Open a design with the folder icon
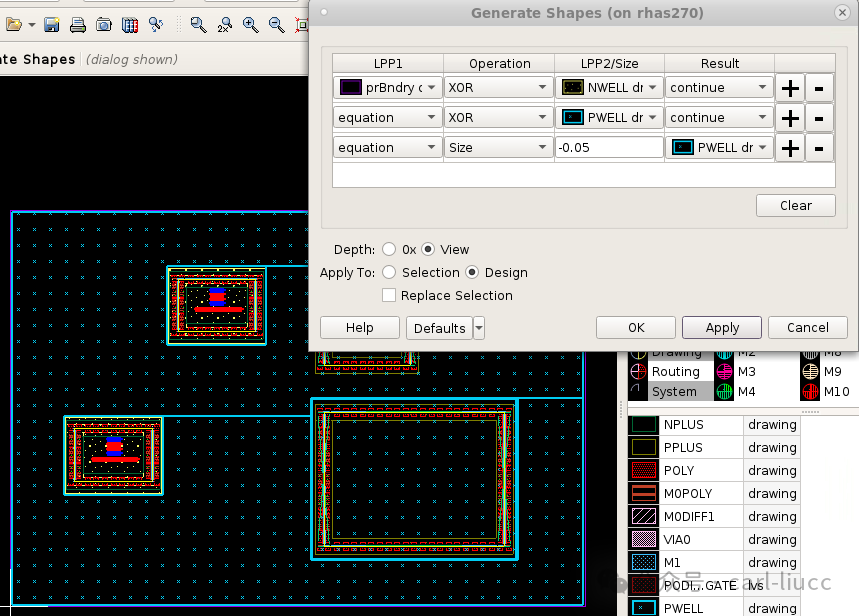This screenshot has height=616, width=859. [14, 25]
